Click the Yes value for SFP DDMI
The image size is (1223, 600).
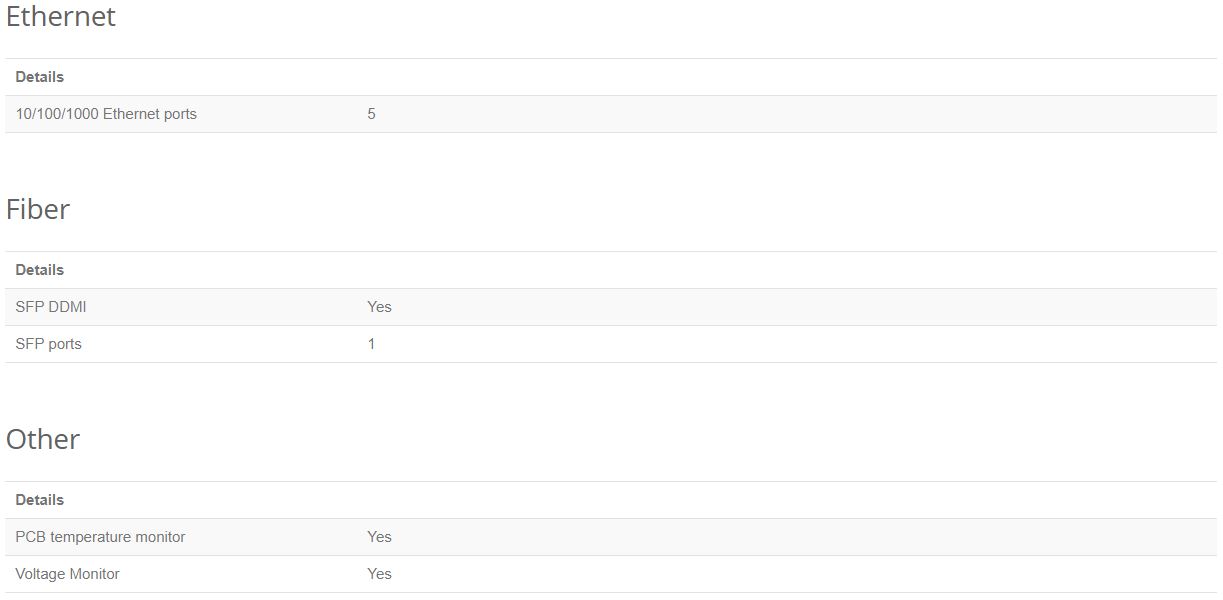(379, 307)
